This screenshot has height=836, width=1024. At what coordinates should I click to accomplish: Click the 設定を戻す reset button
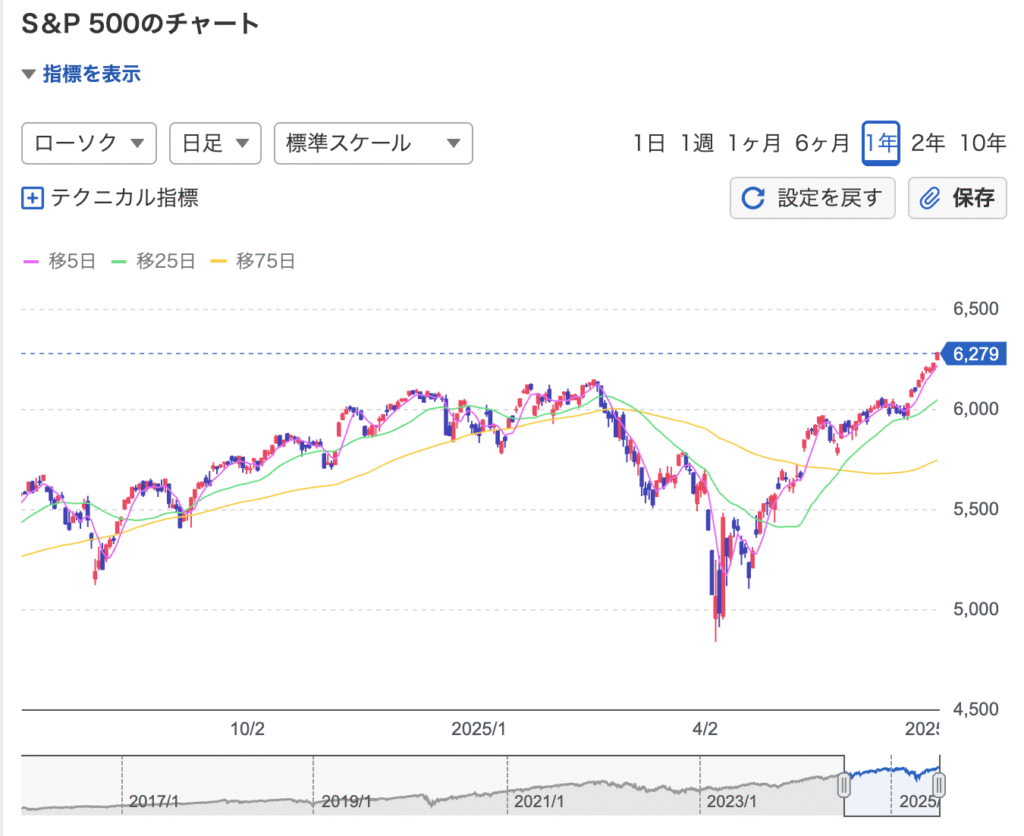812,197
